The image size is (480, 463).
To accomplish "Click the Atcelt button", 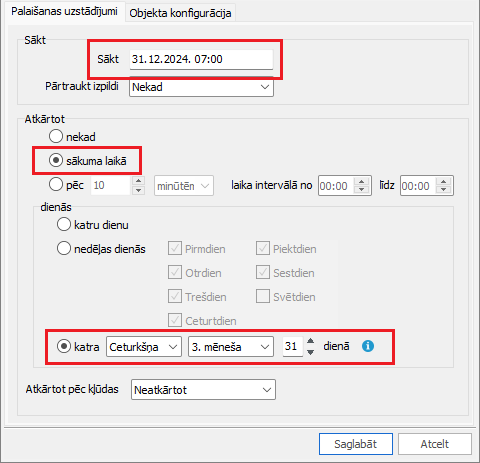I will [435, 444].
